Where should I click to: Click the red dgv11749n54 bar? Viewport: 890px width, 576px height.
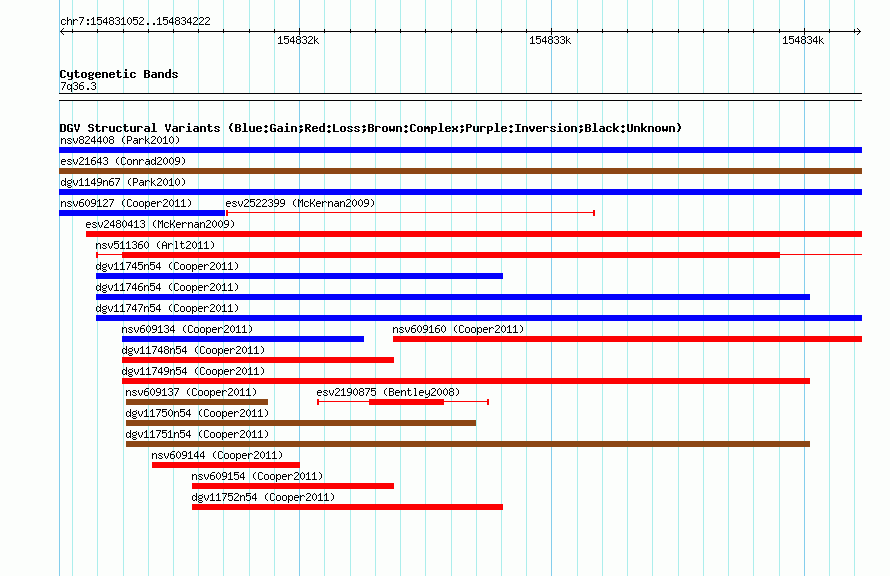[x=466, y=381]
